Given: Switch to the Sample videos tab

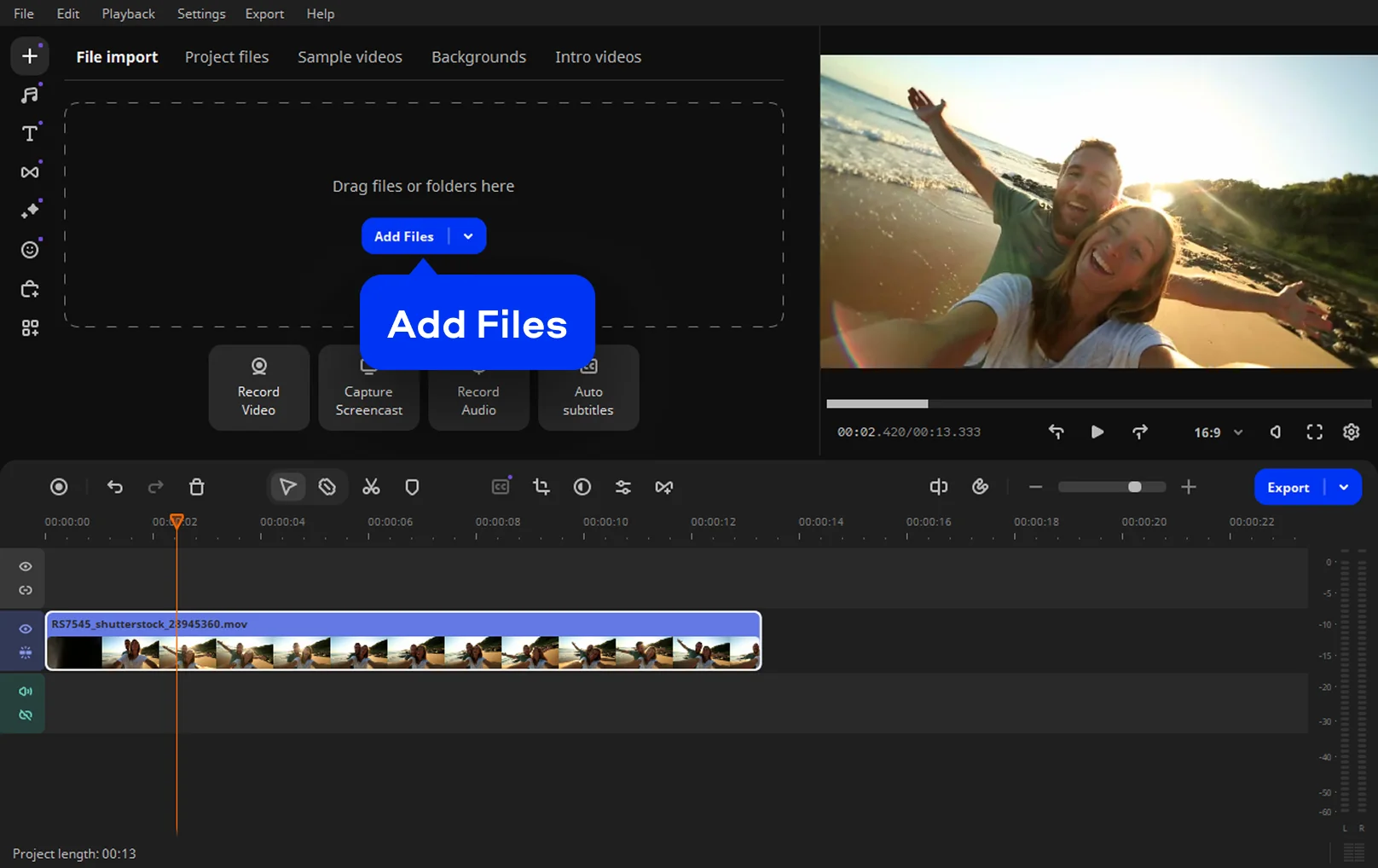Looking at the screenshot, I should pyautogui.click(x=350, y=57).
